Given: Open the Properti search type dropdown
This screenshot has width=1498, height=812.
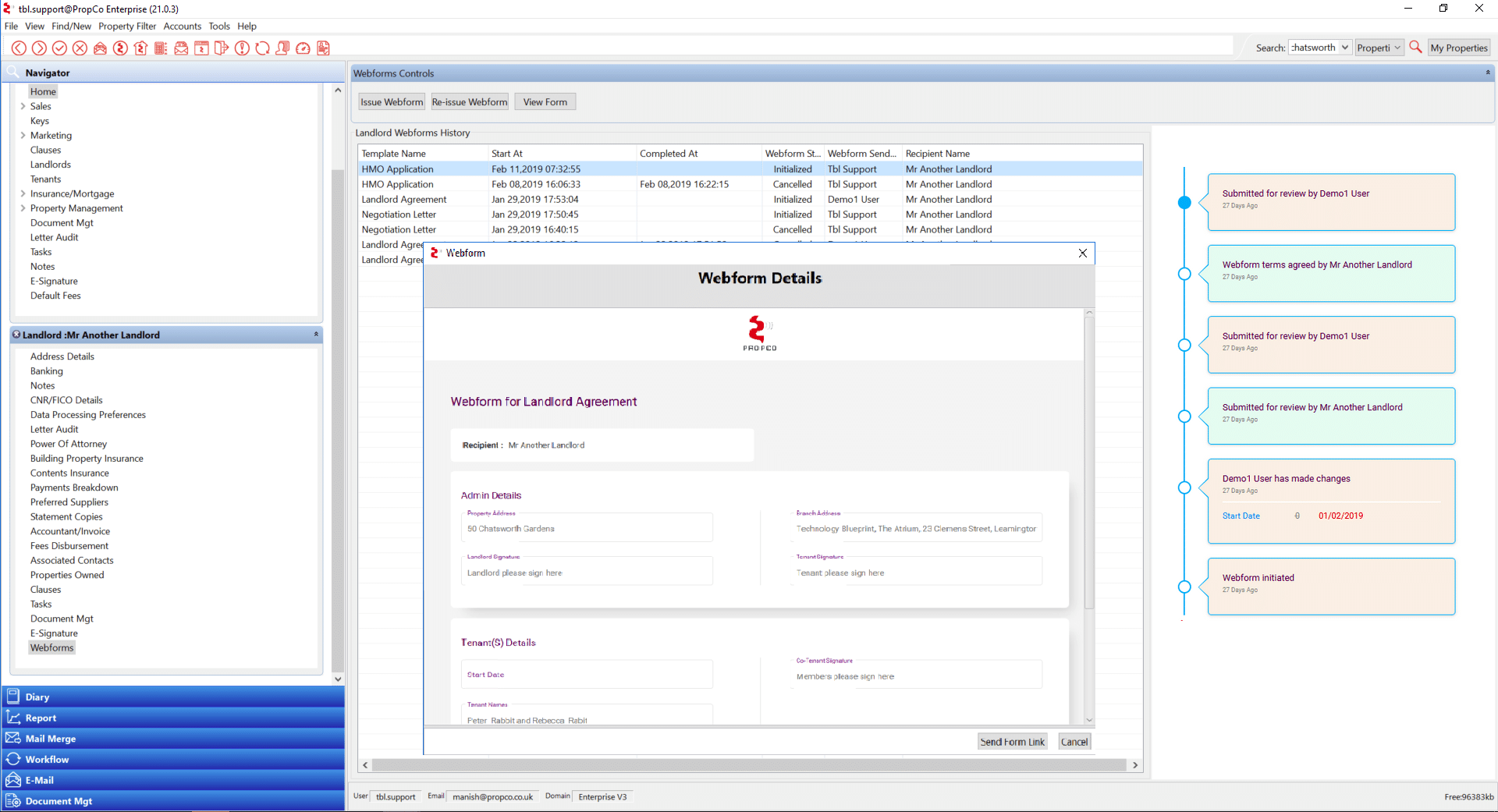Looking at the screenshot, I should coord(1397,48).
